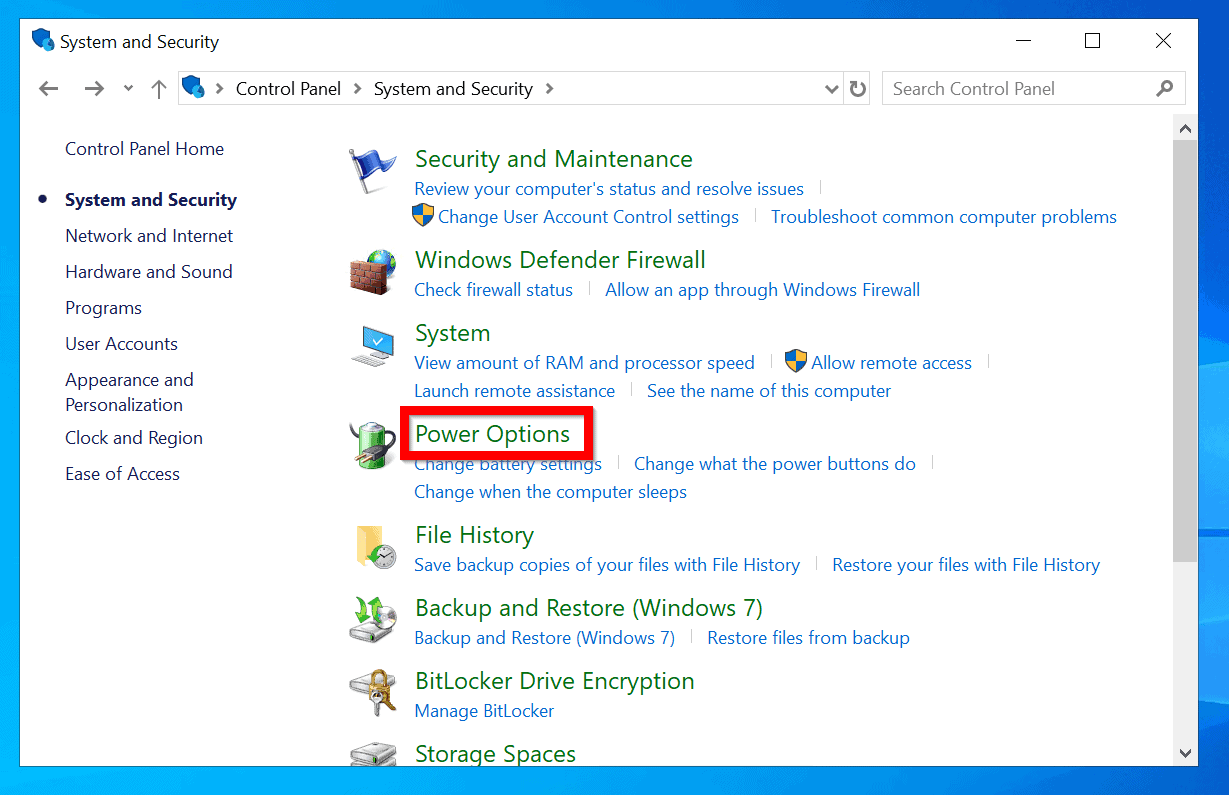Click the address bar Control Panel shield icon
The image size is (1229, 795).
click(193, 88)
